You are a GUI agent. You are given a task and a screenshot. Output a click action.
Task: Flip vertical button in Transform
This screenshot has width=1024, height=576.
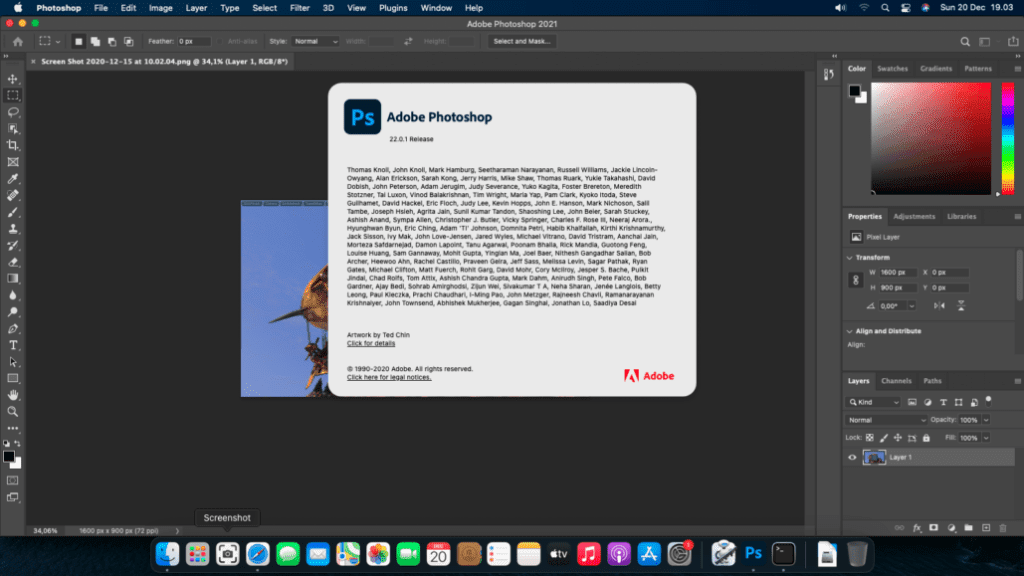[x=961, y=306]
